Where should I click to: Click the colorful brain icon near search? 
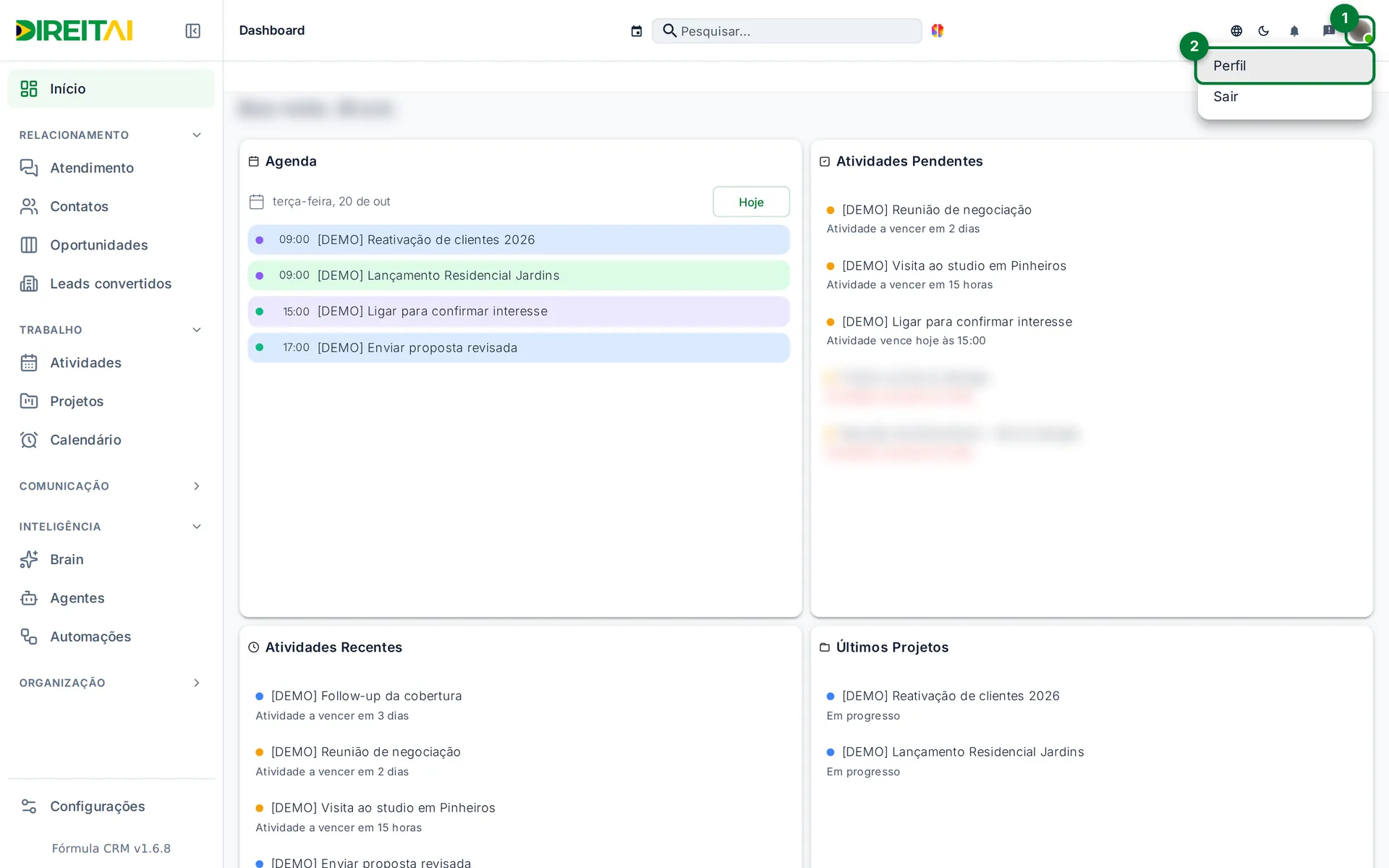click(x=938, y=30)
